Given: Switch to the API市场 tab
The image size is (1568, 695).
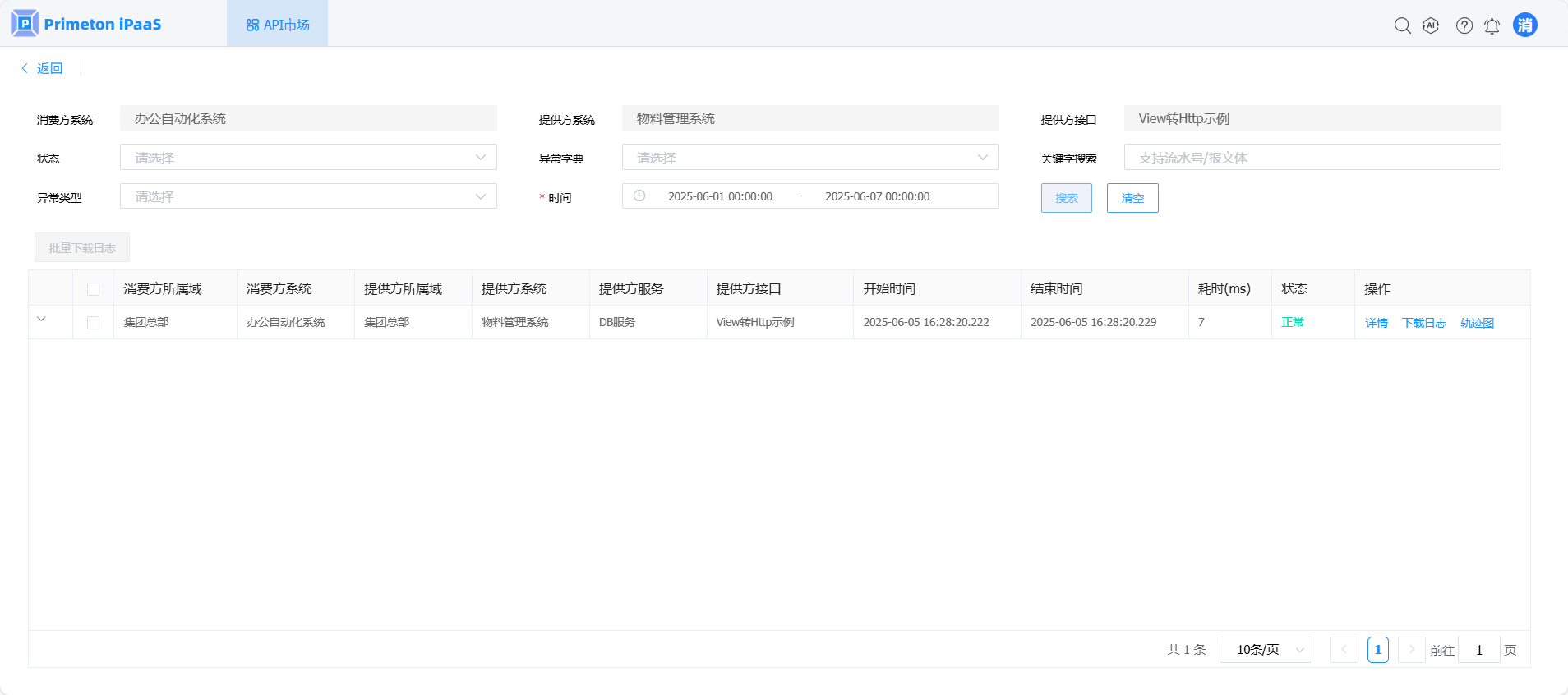Looking at the screenshot, I should (x=278, y=25).
